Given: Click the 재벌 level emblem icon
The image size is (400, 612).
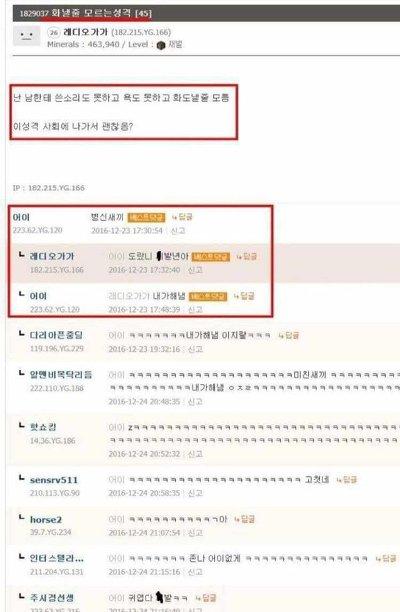Looking at the screenshot, I should [161, 45].
